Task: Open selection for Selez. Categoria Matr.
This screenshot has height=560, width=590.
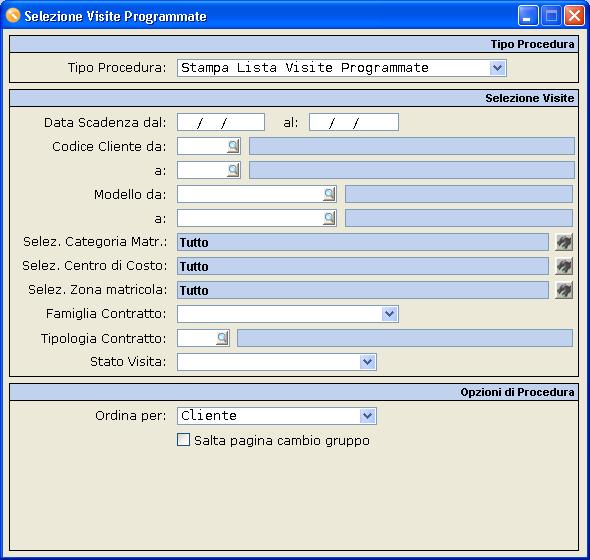Action: (564, 242)
